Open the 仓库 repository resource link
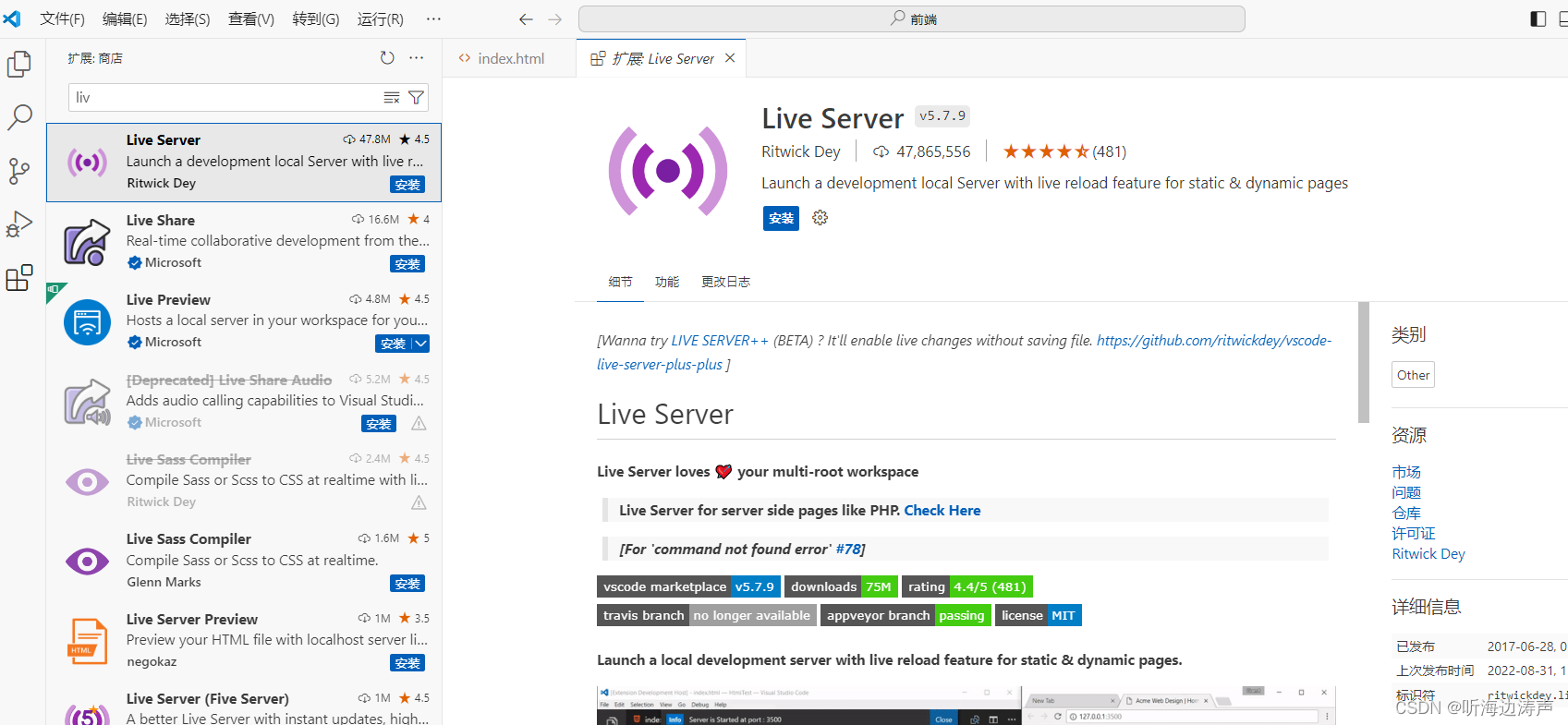 (1406, 514)
